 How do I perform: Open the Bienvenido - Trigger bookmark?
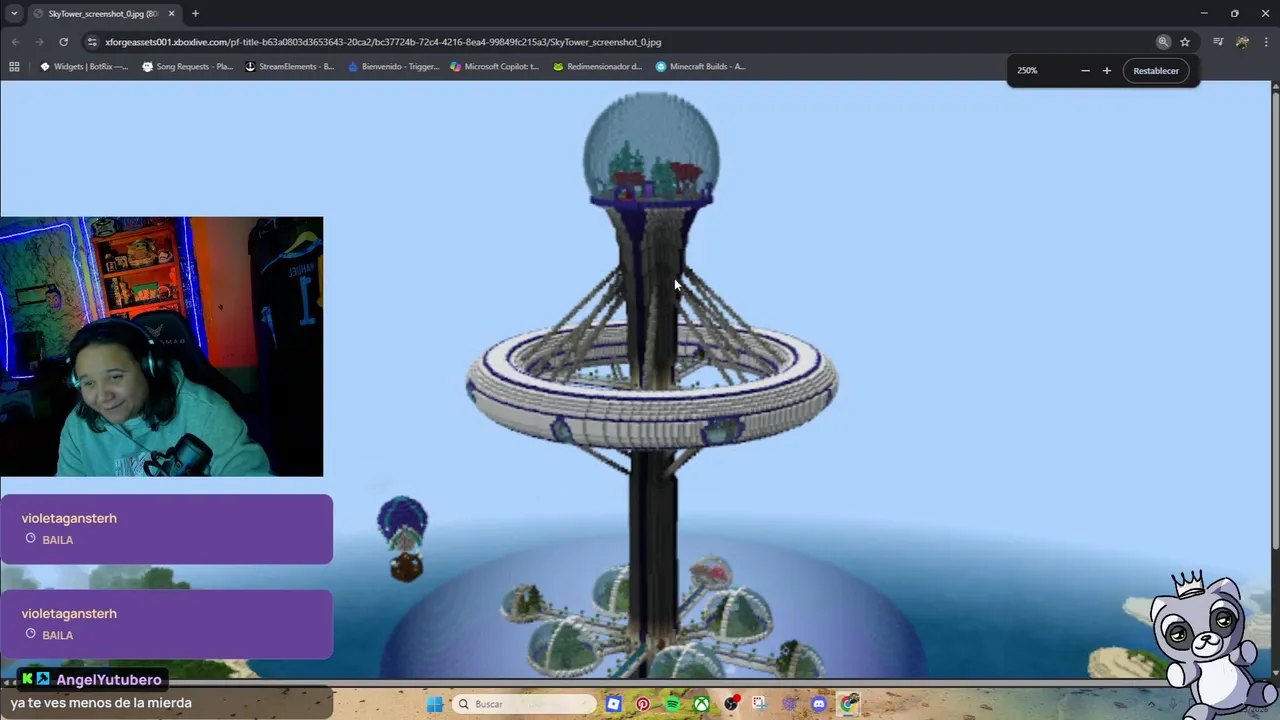[x=393, y=67]
